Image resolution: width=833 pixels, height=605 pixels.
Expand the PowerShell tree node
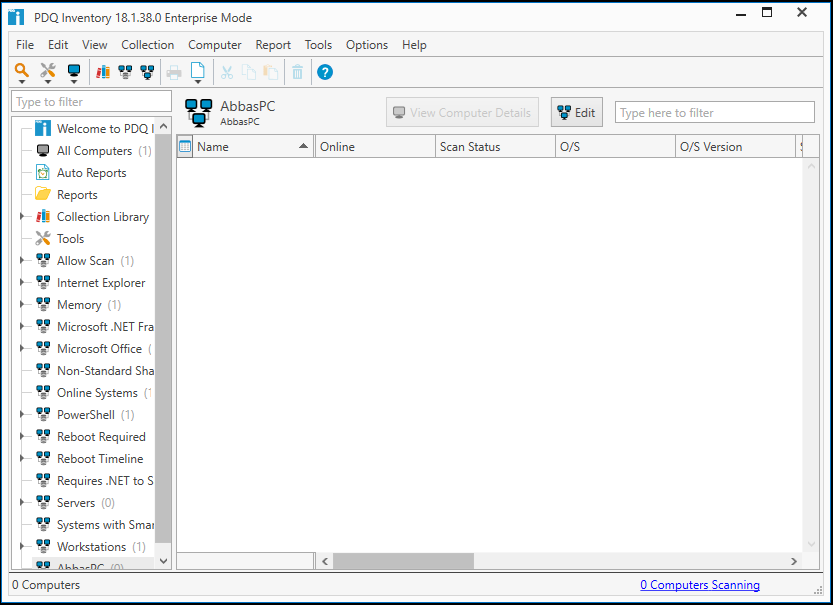point(22,414)
